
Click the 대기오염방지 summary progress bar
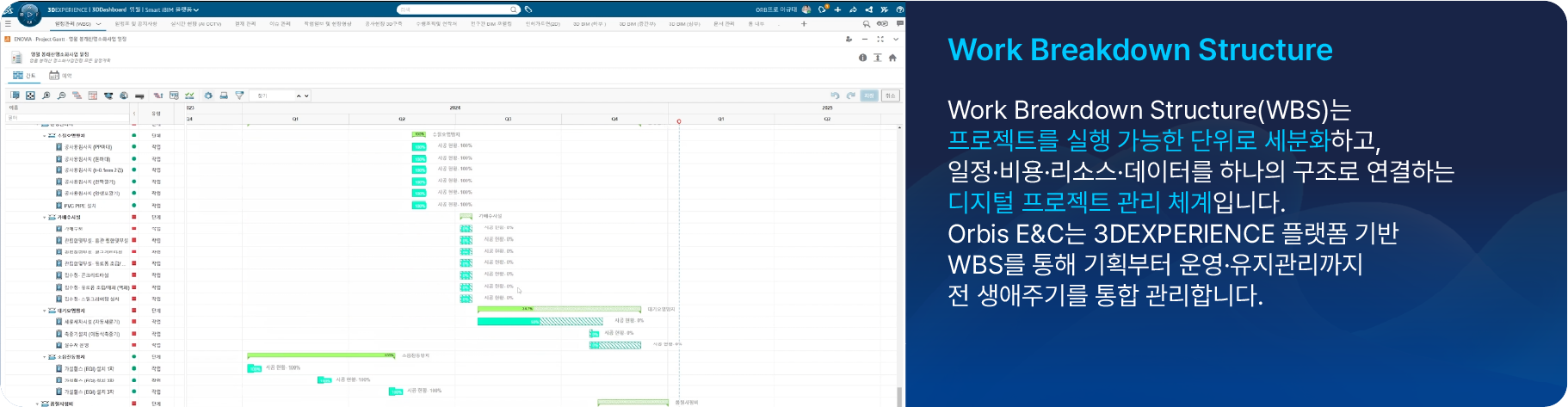(x=559, y=309)
